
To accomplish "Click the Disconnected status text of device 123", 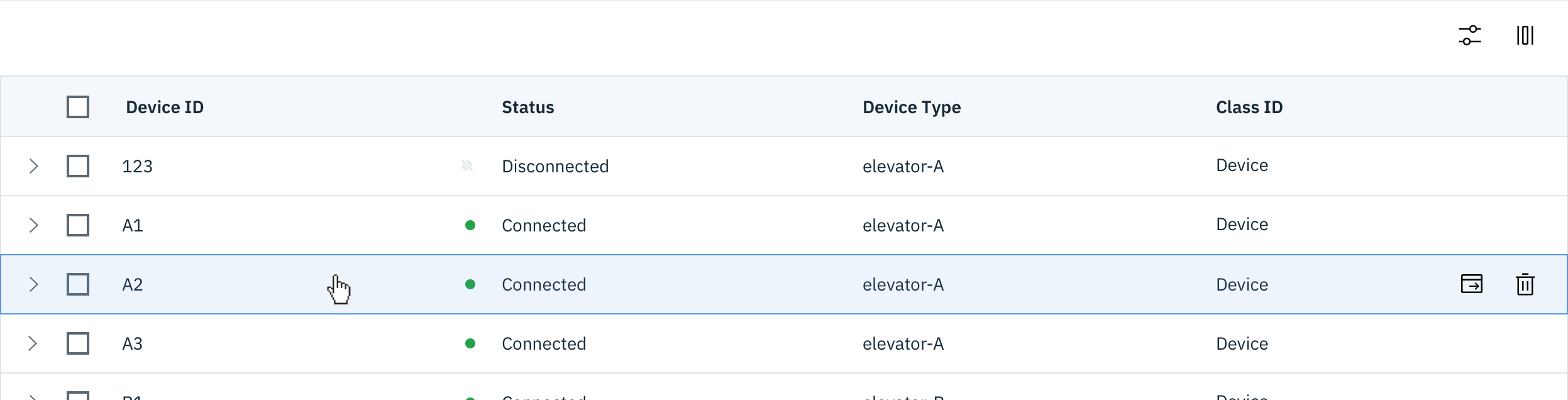I will pyautogui.click(x=555, y=166).
